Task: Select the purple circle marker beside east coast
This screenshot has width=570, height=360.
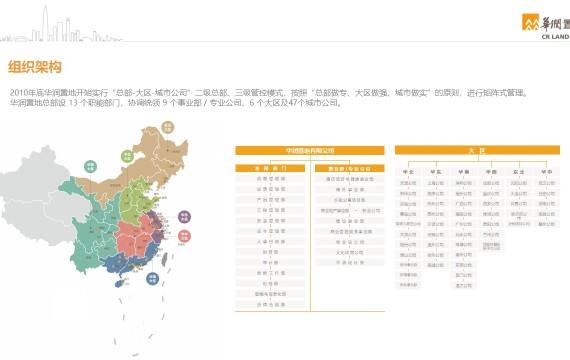Action: coord(184,217)
